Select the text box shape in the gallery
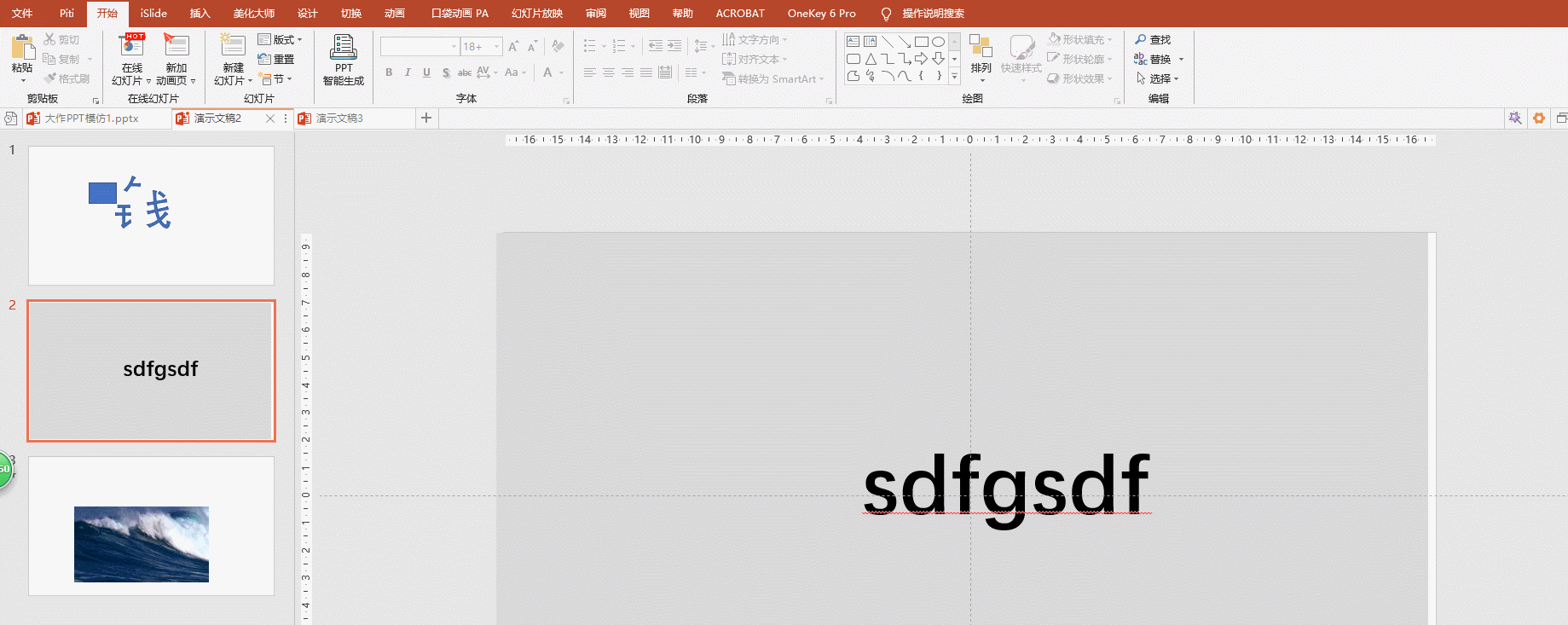1568x625 pixels. point(853,41)
